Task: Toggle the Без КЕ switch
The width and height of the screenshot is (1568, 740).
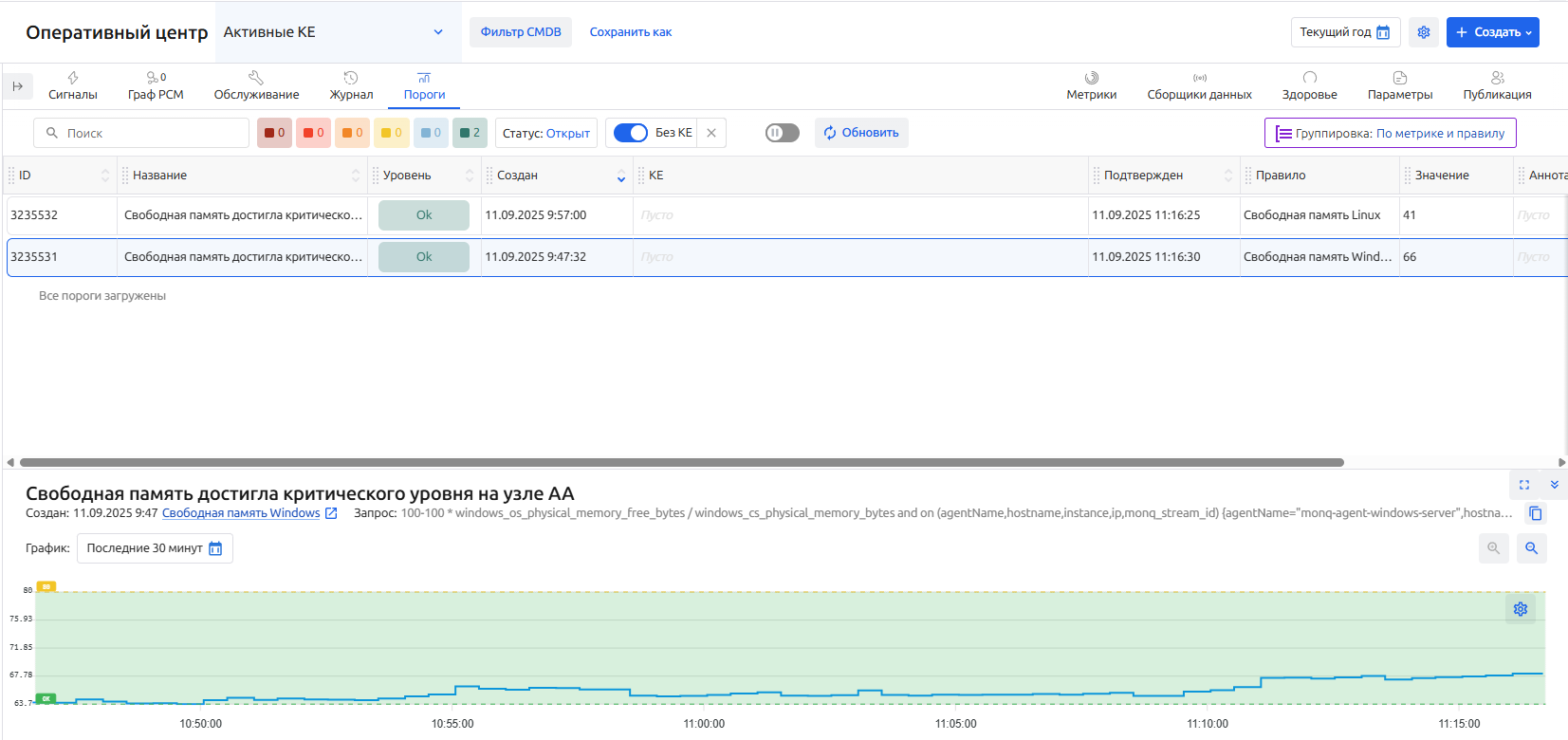Action: 631,133
